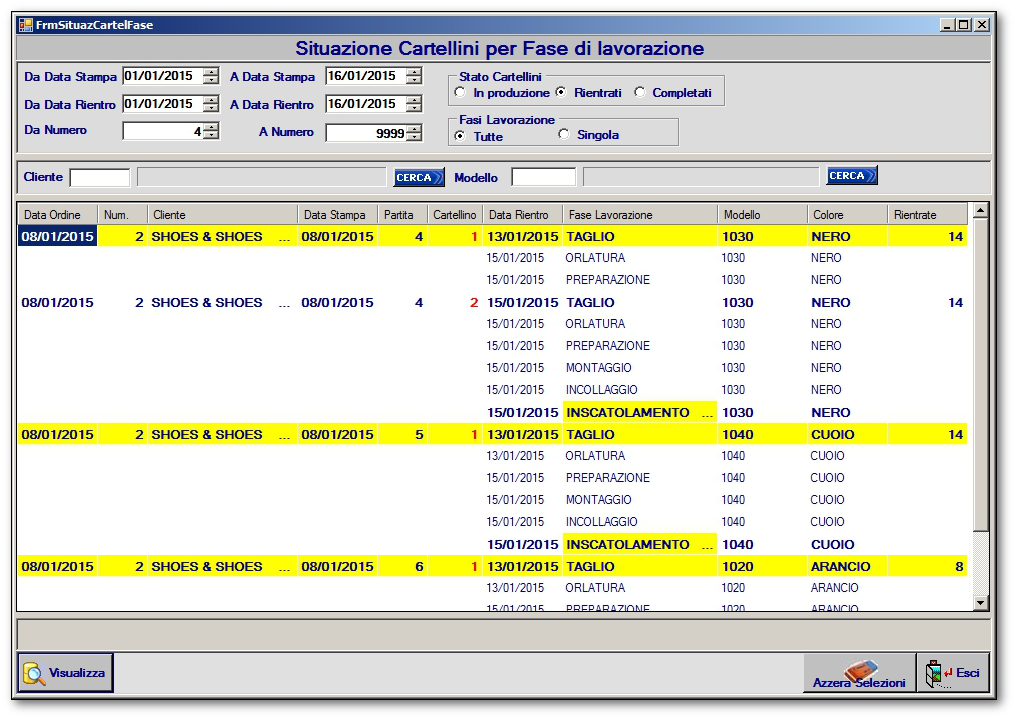The image size is (1016, 719).
Task: Click the CERCA button next to Cliente
Action: [419, 177]
